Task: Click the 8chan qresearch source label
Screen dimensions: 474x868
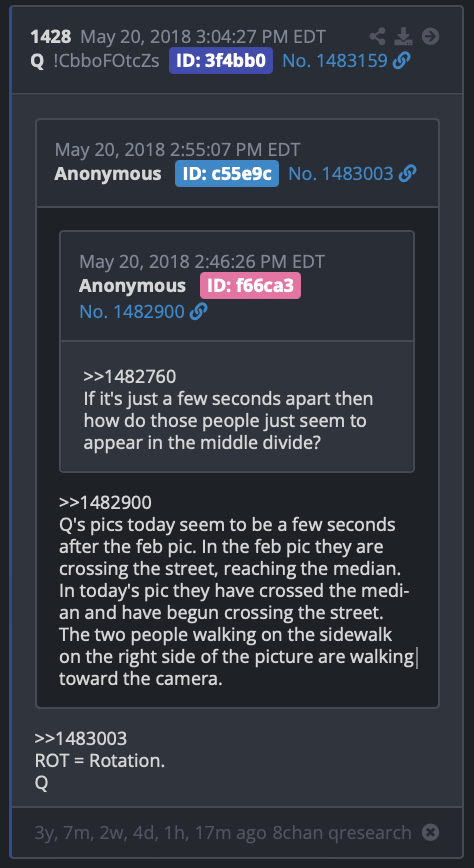Action: (342, 833)
